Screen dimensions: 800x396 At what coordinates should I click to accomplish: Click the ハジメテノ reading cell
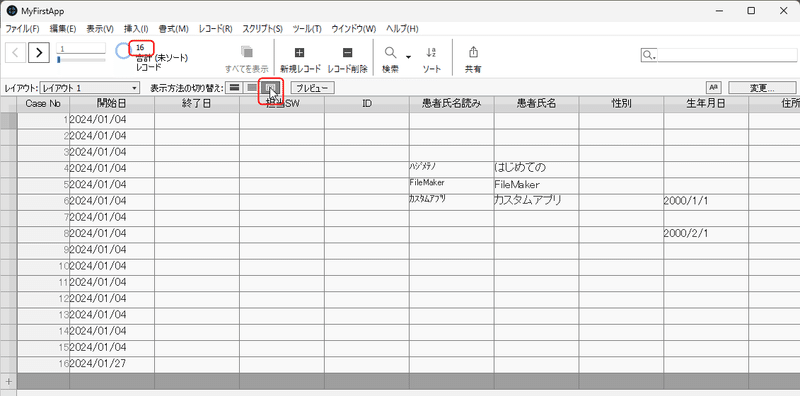click(x=451, y=168)
